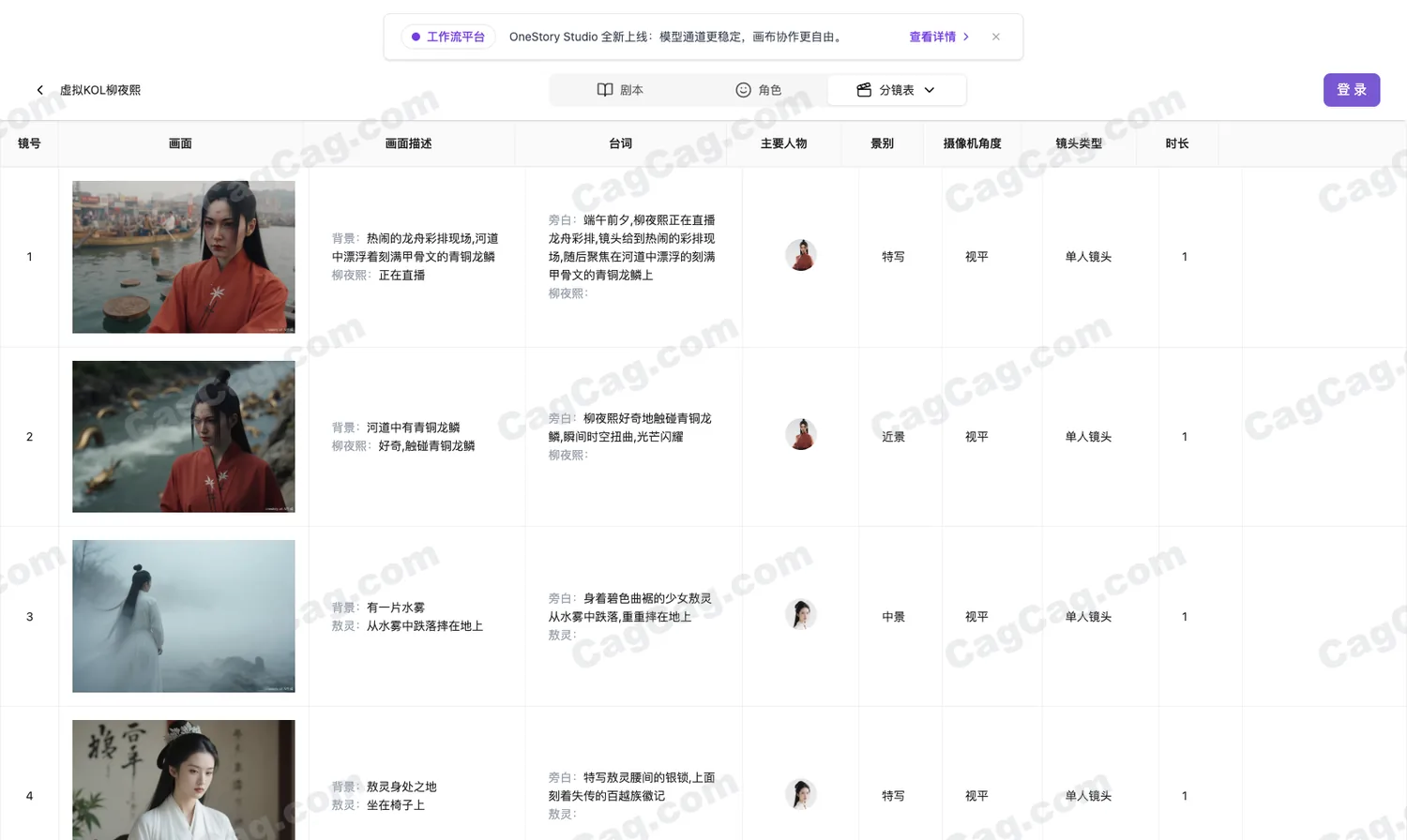Click the duration value in row 3
The width and height of the screenshot is (1407, 840).
tap(1185, 617)
